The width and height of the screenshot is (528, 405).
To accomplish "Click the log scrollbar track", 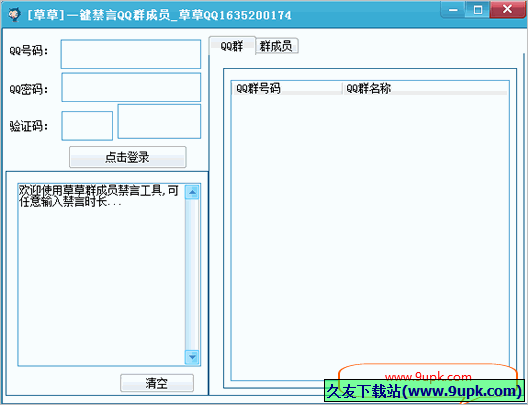I will click(192, 274).
